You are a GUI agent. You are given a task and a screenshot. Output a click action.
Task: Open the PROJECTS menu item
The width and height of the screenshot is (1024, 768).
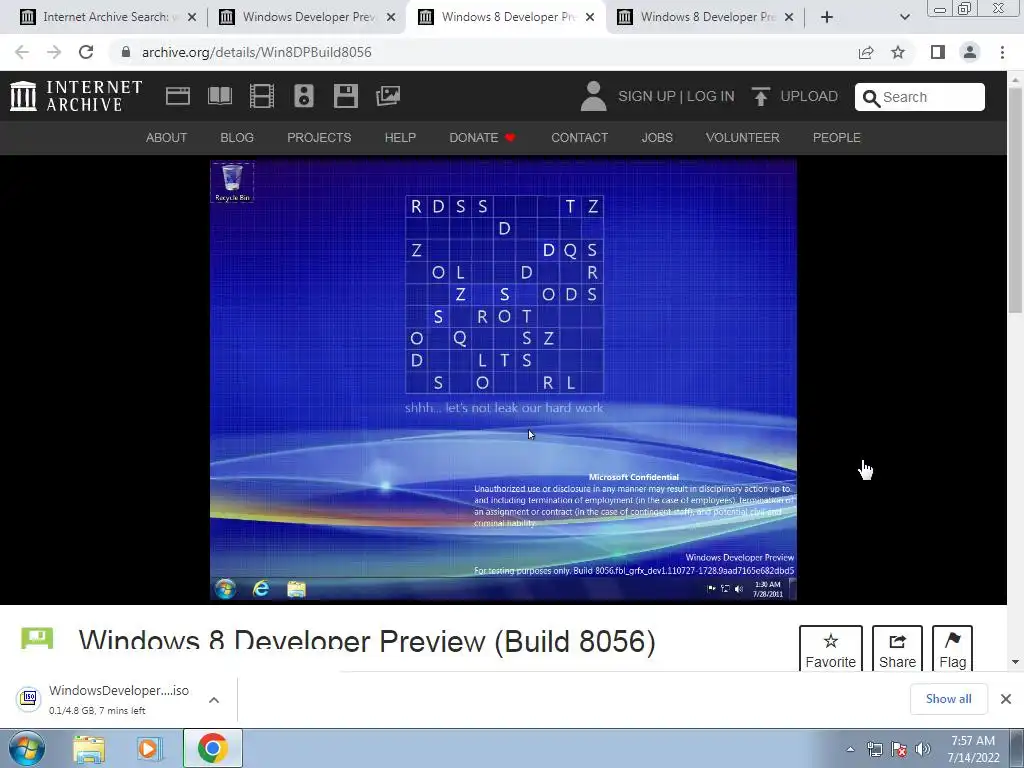click(319, 138)
